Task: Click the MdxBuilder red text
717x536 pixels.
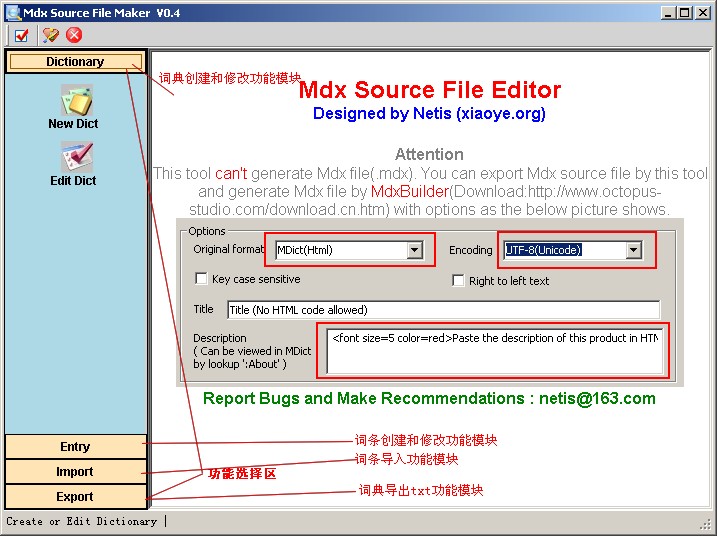Action: tap(410, 192)
